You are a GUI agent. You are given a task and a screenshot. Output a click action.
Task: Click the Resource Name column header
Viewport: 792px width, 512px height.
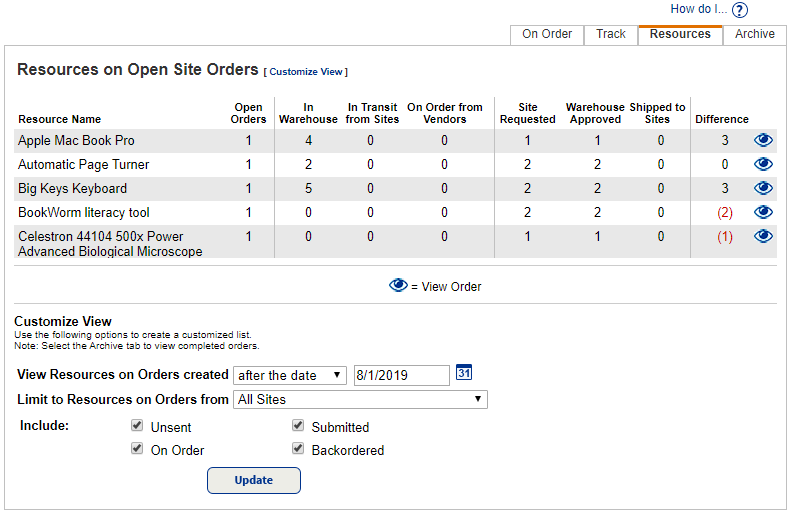click(60, 119)
